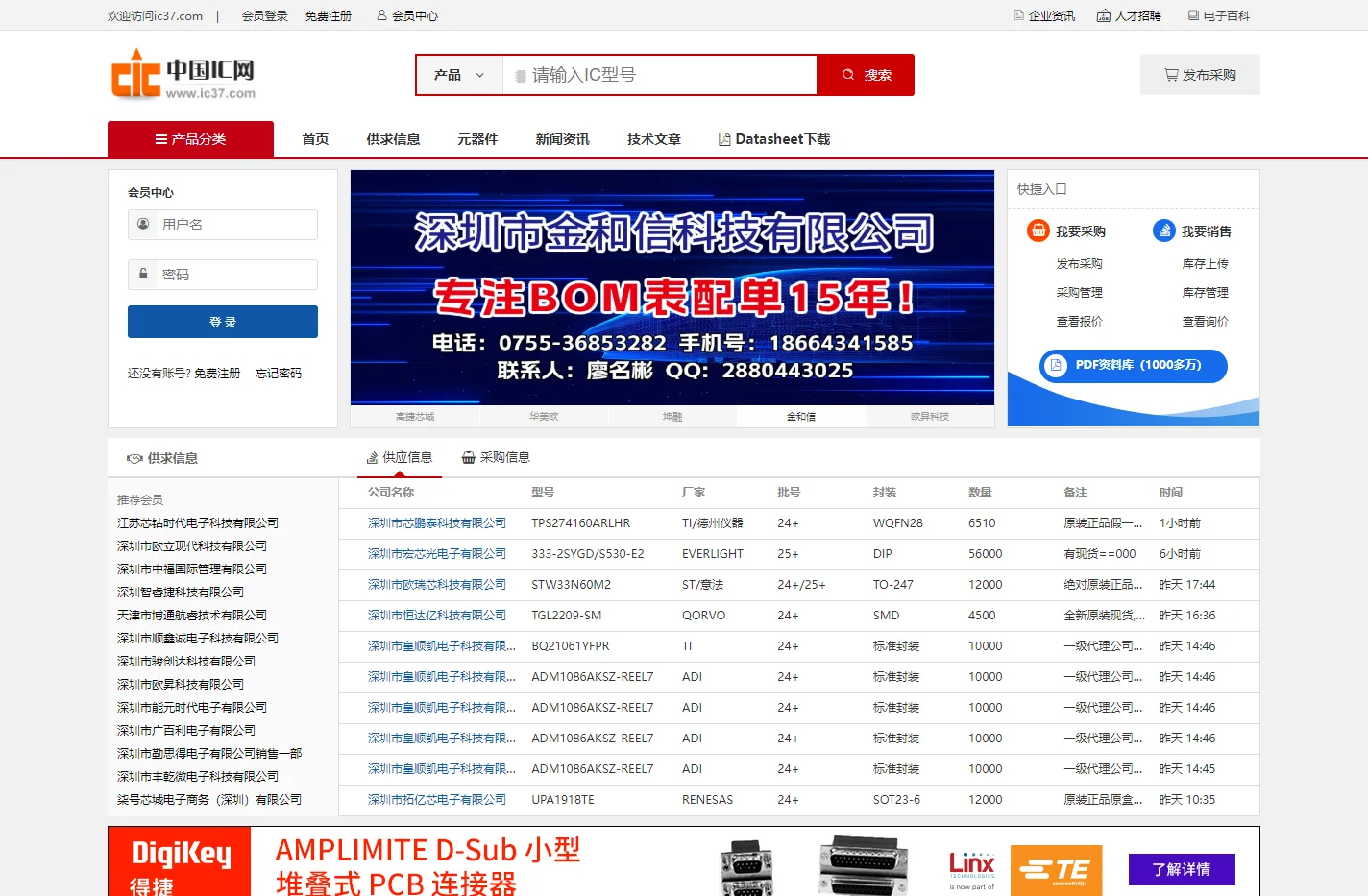Select the 华美欧 banner slide tab

(544, 417)
